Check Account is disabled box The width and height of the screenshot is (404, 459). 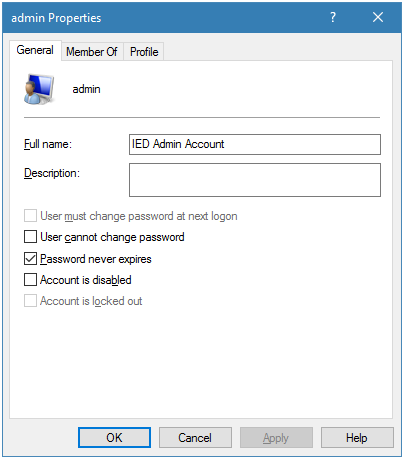coord(30,280)
